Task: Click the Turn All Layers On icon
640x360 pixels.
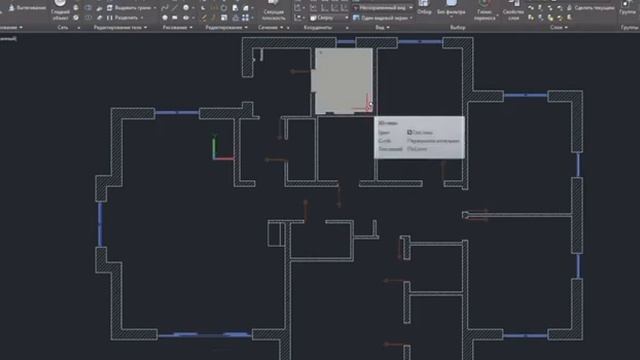Action: coord(531,18)
